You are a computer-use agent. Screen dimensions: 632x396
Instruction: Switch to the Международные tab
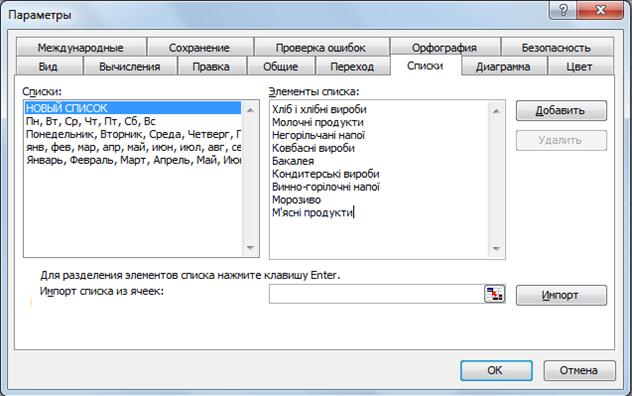pyautogui.click(x=81, y=48)
